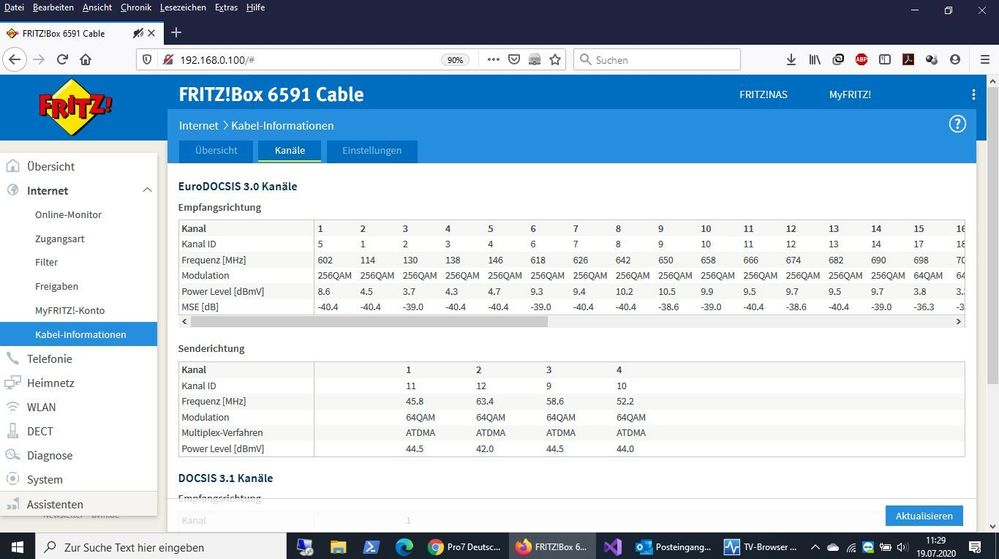The width and height of the screenshot is (999, 559).
Task: Click the Aktualisieren button
Action: [x=924, y=516]
